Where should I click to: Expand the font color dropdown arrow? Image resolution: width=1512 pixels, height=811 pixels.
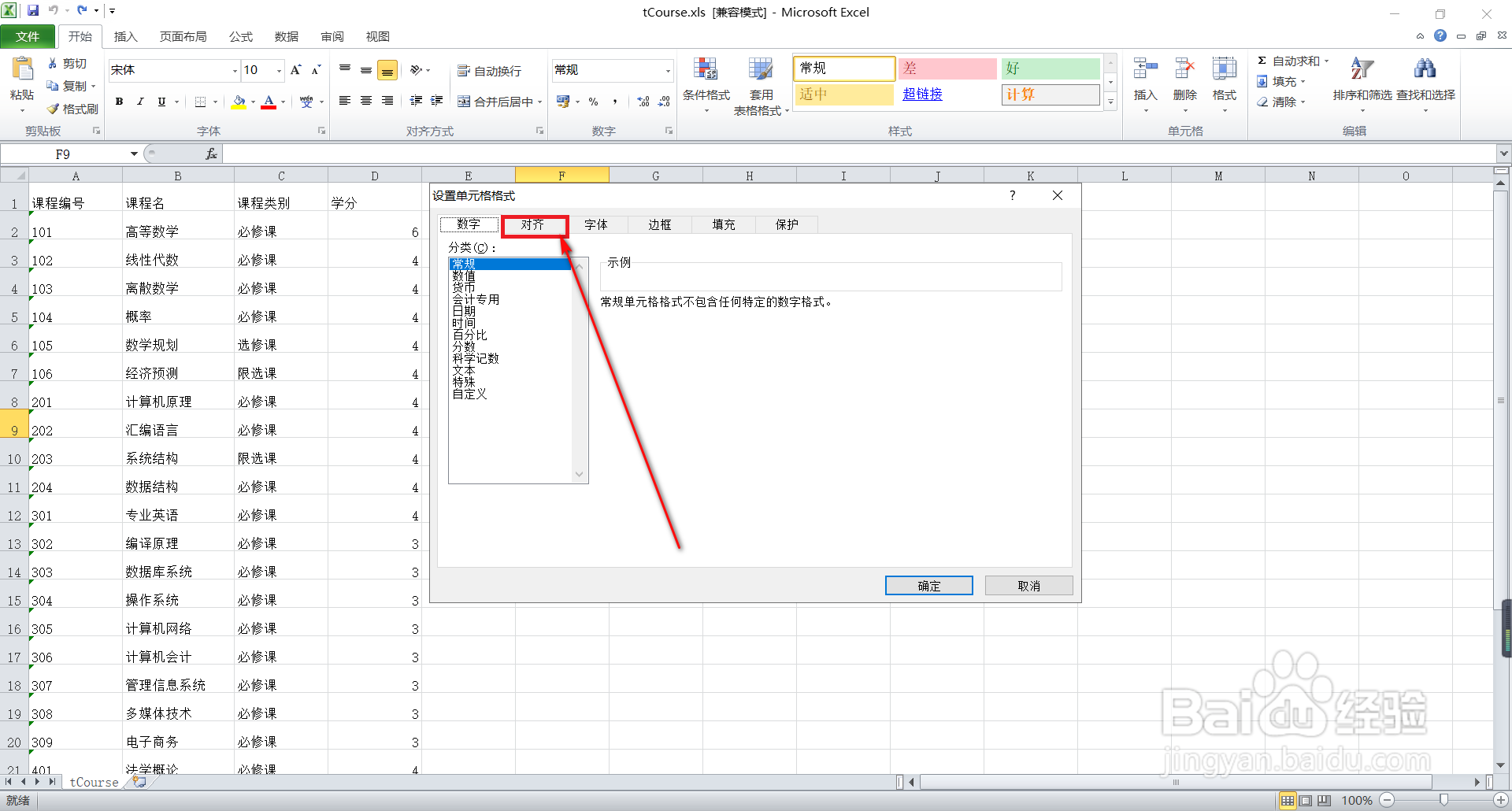click(x=283, y=102)
